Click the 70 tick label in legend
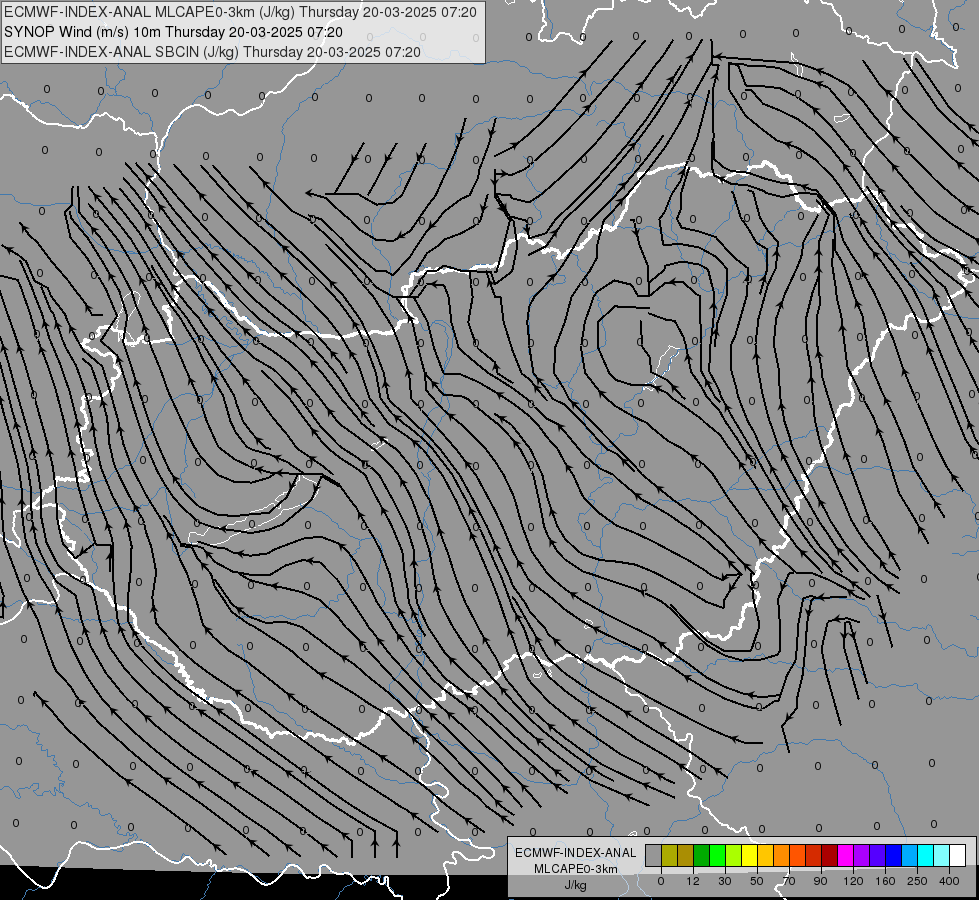Viewport: 979px width, 900px height. (789, 881)
